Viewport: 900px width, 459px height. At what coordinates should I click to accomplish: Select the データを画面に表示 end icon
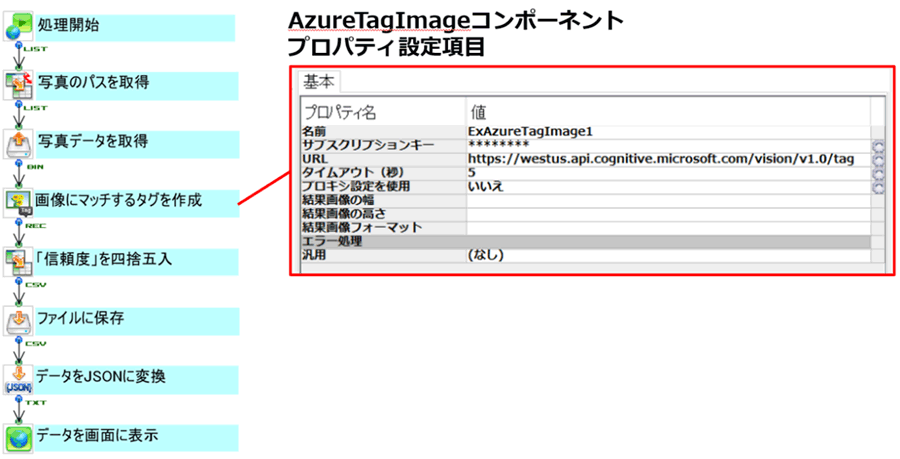(x=18, y=438)
